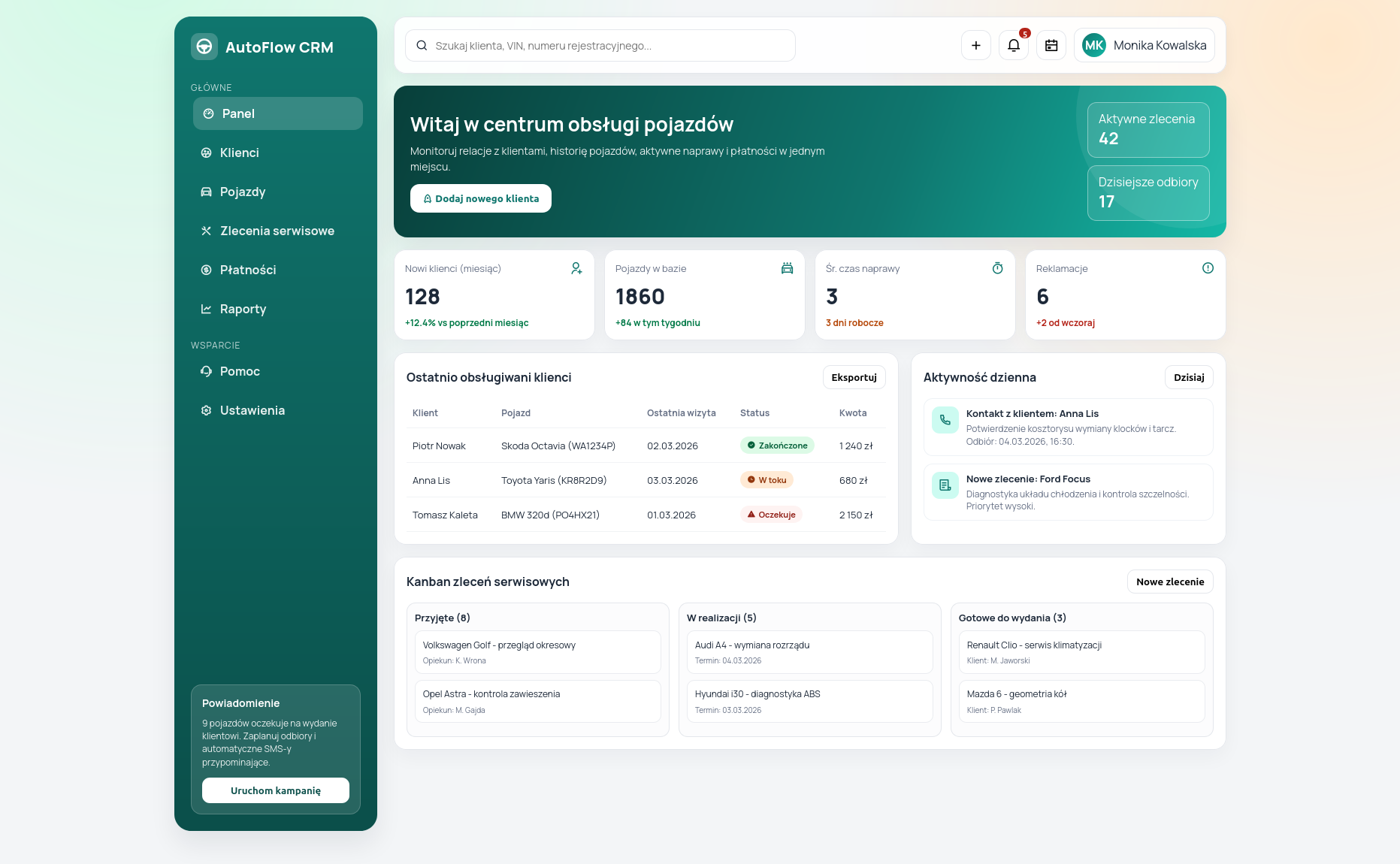Click the new-client icon on Nowi klienci card
Screen dimensions: 1400x864
click(576, 268)
